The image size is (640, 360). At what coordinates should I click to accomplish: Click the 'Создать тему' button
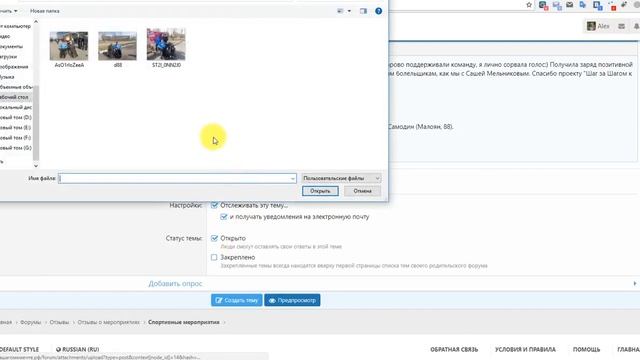[237, 300]
